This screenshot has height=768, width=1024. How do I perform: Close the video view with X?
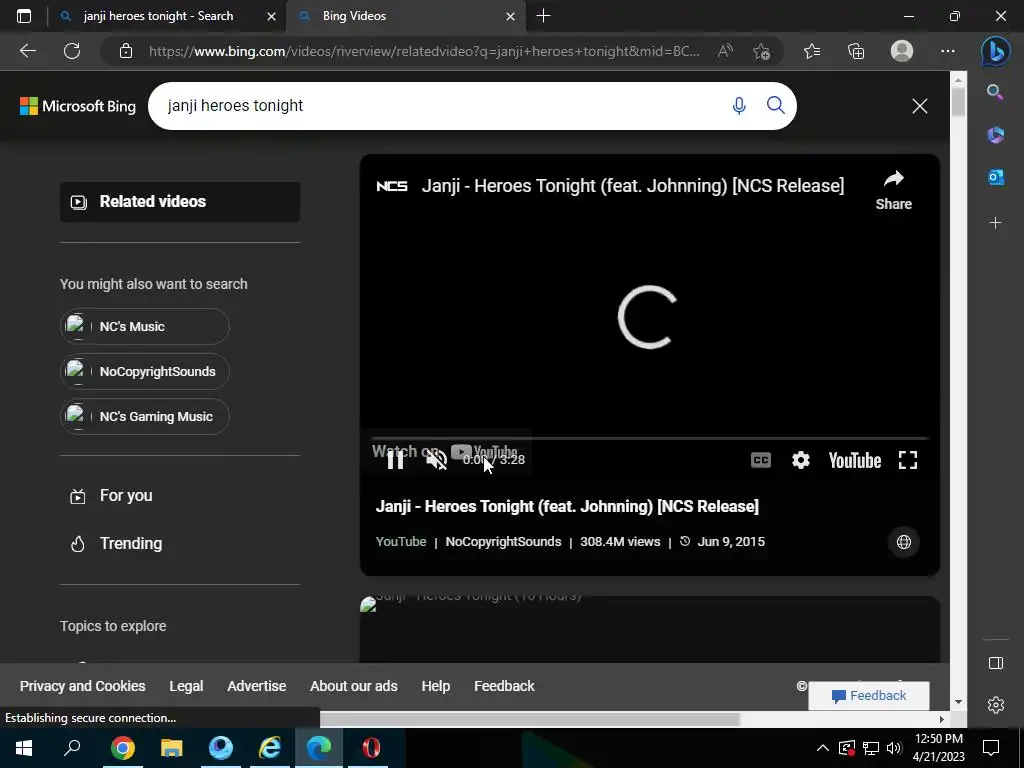(920, 106)
